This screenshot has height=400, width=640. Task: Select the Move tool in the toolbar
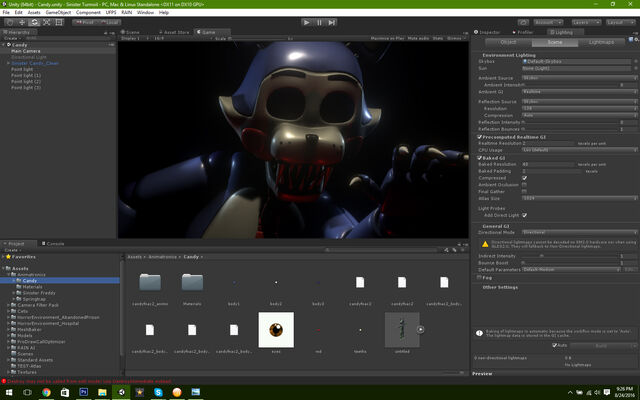(x=22, y=22)
